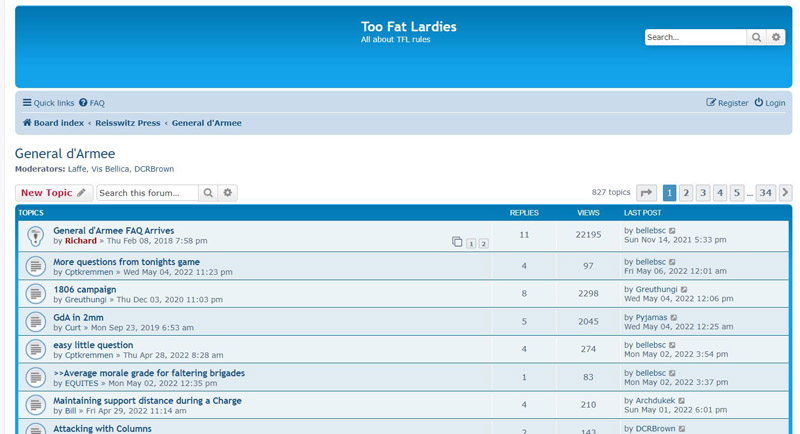Open forum advanced search gear icon

[228, 193]
